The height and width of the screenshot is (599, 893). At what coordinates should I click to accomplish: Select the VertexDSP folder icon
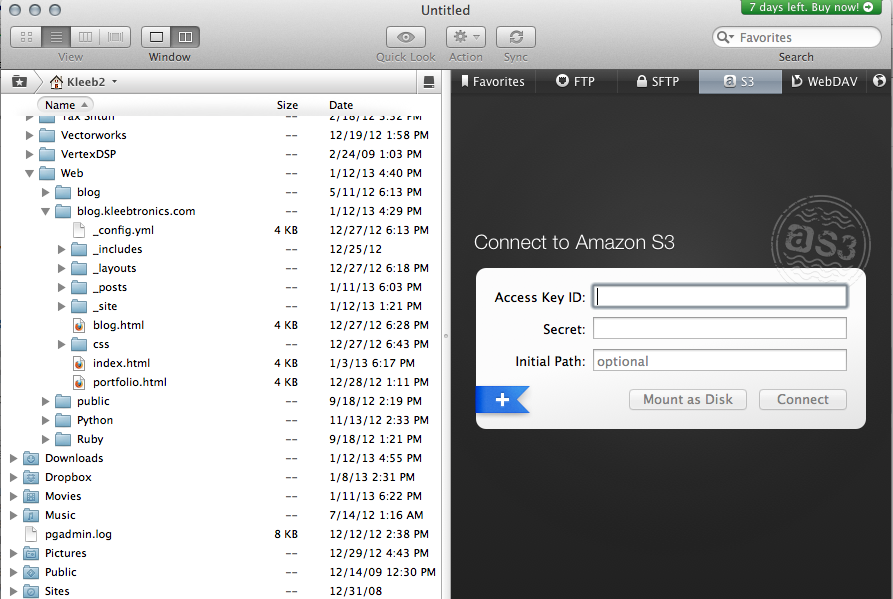[47, 154]
